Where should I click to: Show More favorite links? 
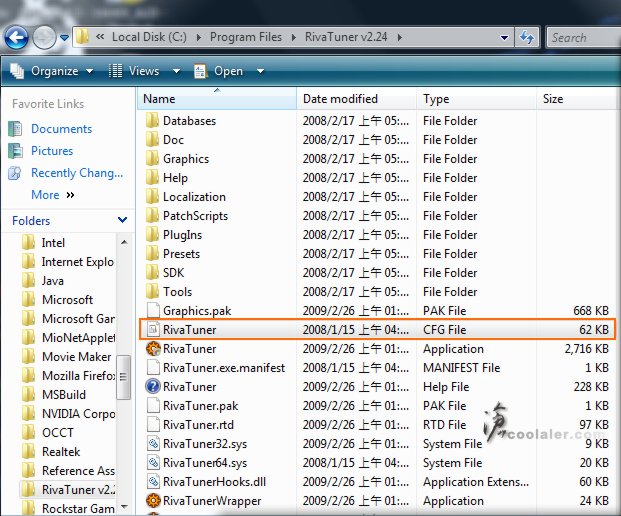pos(53,195)
